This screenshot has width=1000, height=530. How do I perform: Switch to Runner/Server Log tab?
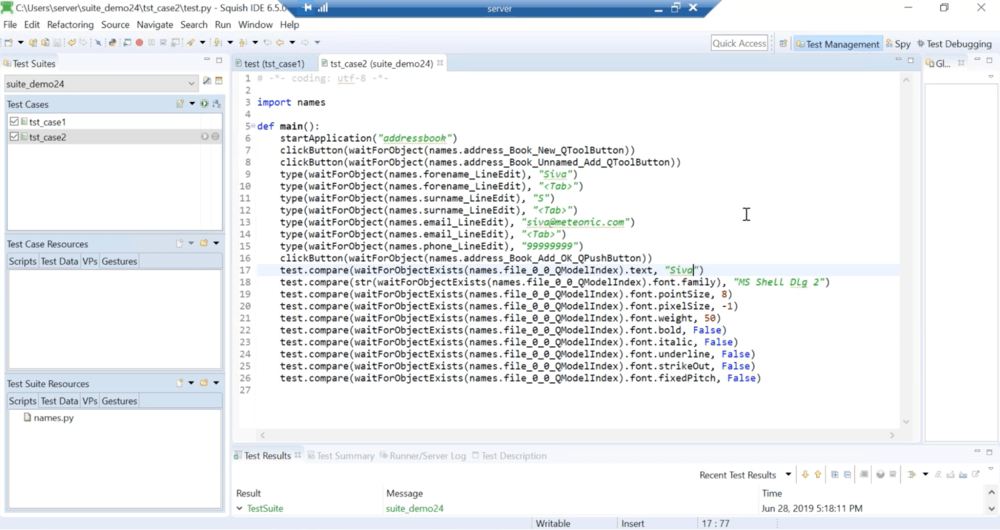tap(422, 455)
